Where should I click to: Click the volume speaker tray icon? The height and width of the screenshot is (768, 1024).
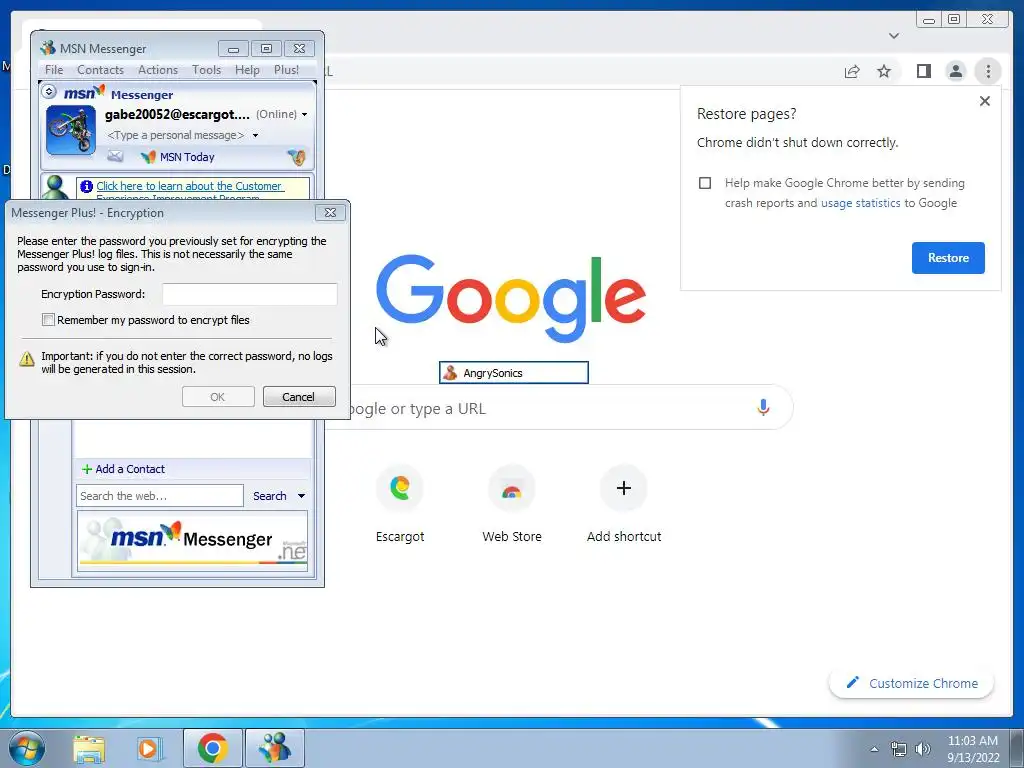922,749
